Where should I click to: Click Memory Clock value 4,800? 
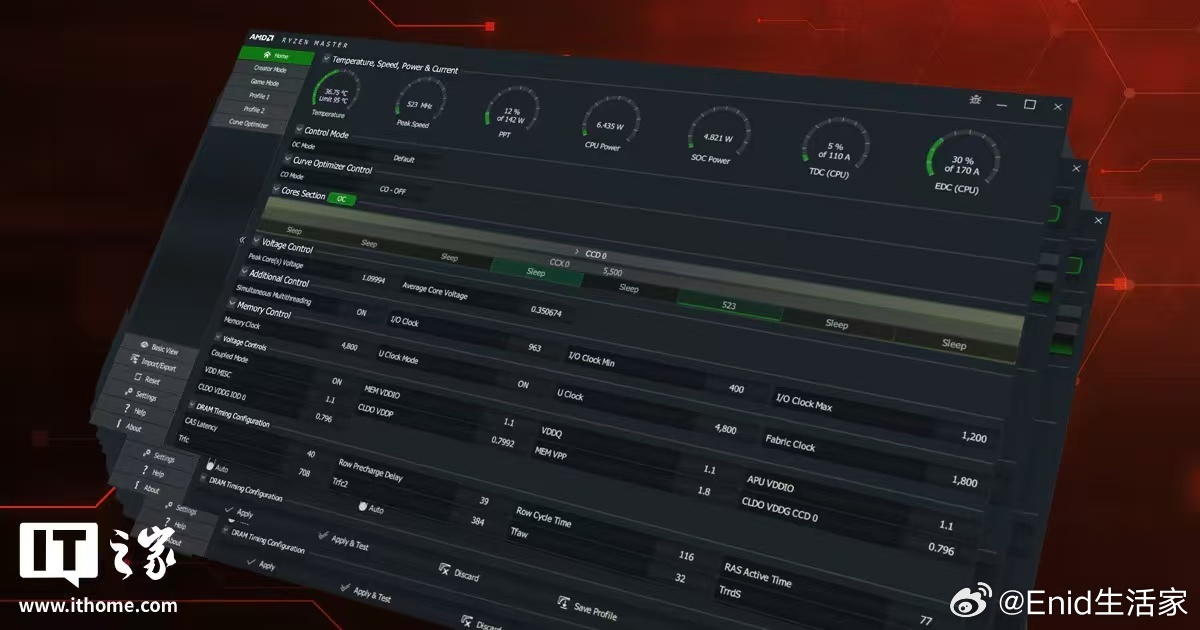349,346
